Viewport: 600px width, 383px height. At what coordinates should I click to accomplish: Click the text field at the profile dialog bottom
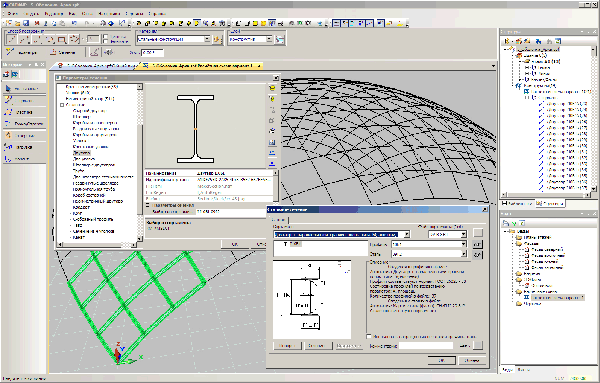[426, 346]
